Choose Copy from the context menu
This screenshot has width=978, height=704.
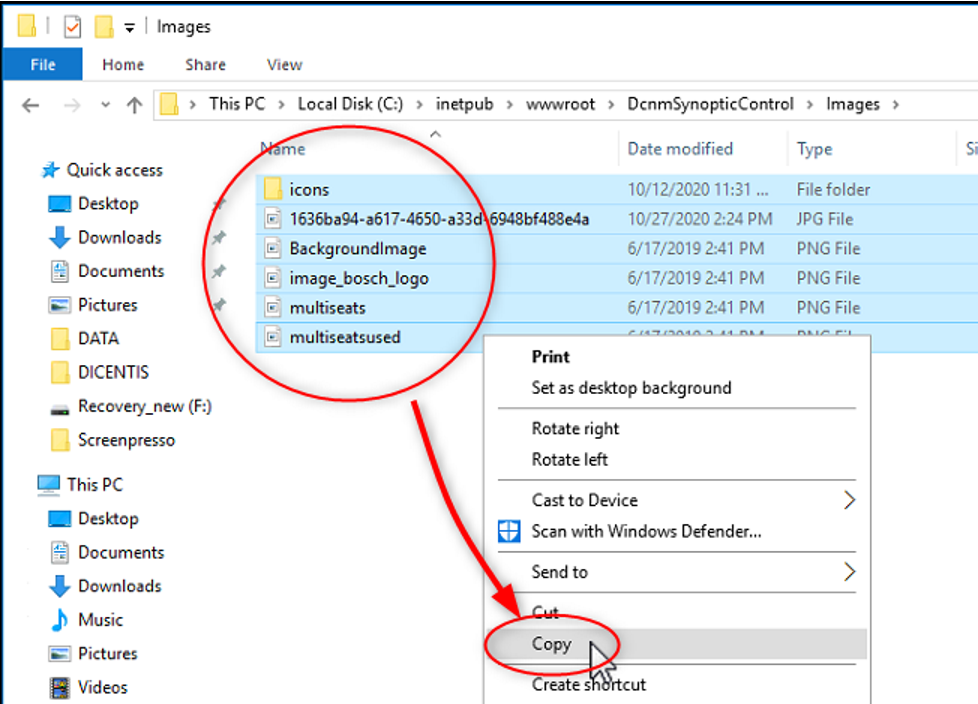551,644
